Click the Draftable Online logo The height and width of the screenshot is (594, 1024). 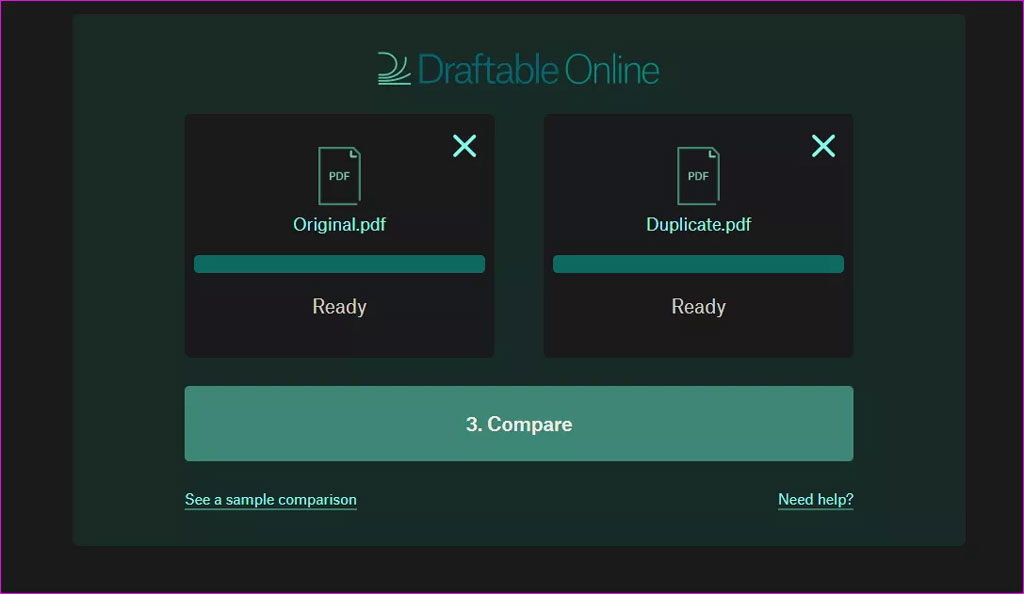519,69
